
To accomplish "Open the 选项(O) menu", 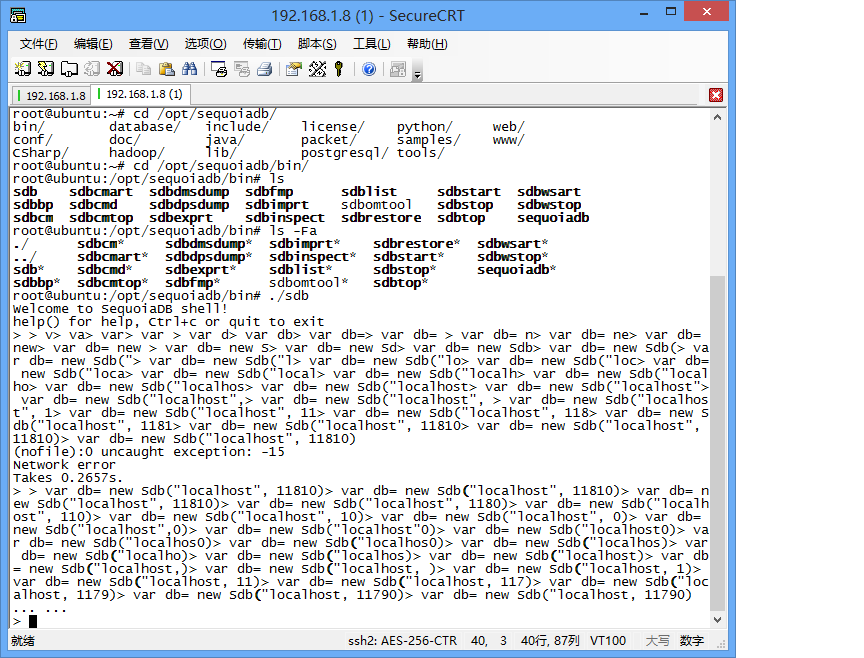I will [x=205, y=44].
